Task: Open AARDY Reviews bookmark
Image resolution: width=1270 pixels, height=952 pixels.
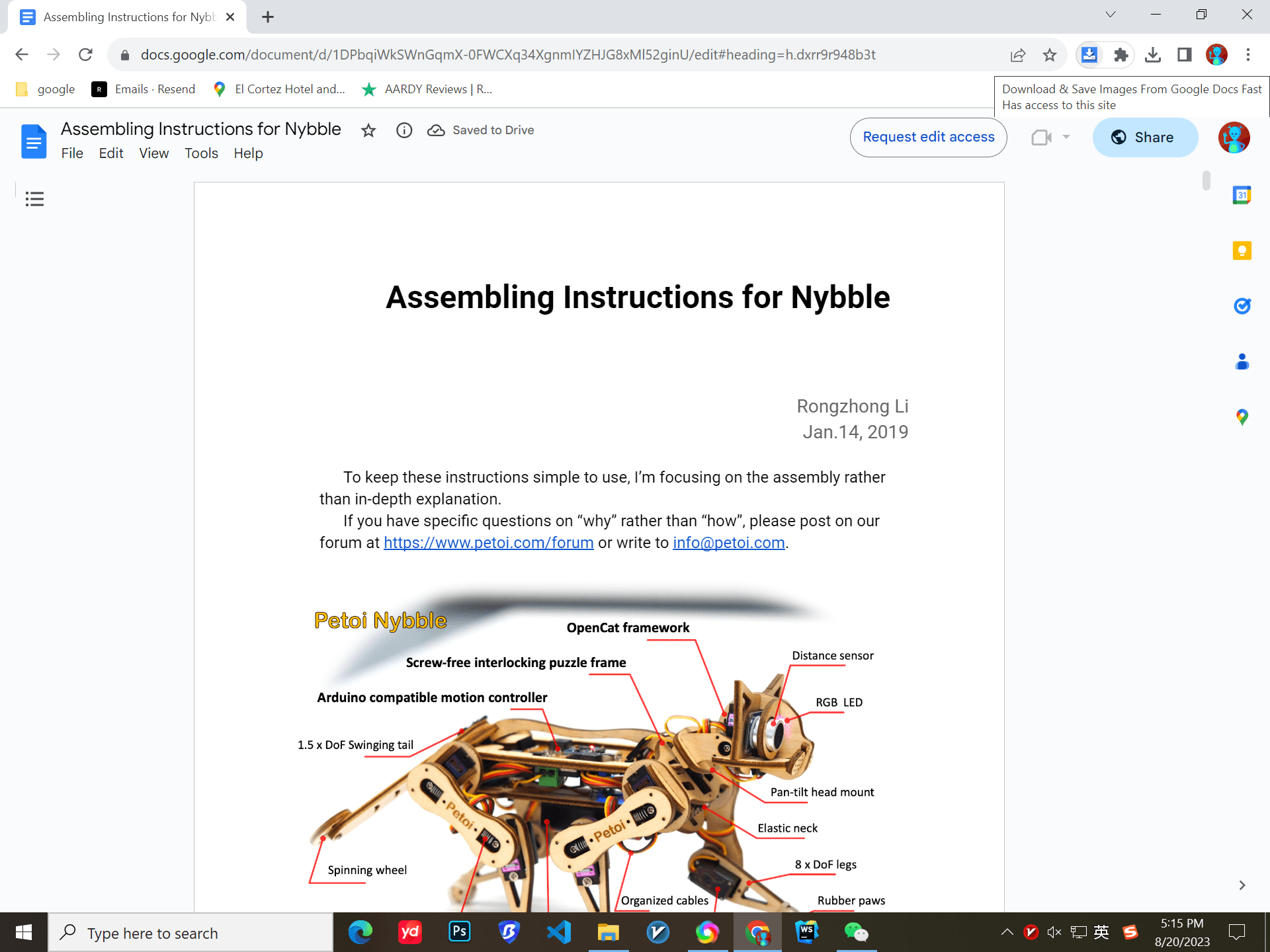Action: coord(427,89)
